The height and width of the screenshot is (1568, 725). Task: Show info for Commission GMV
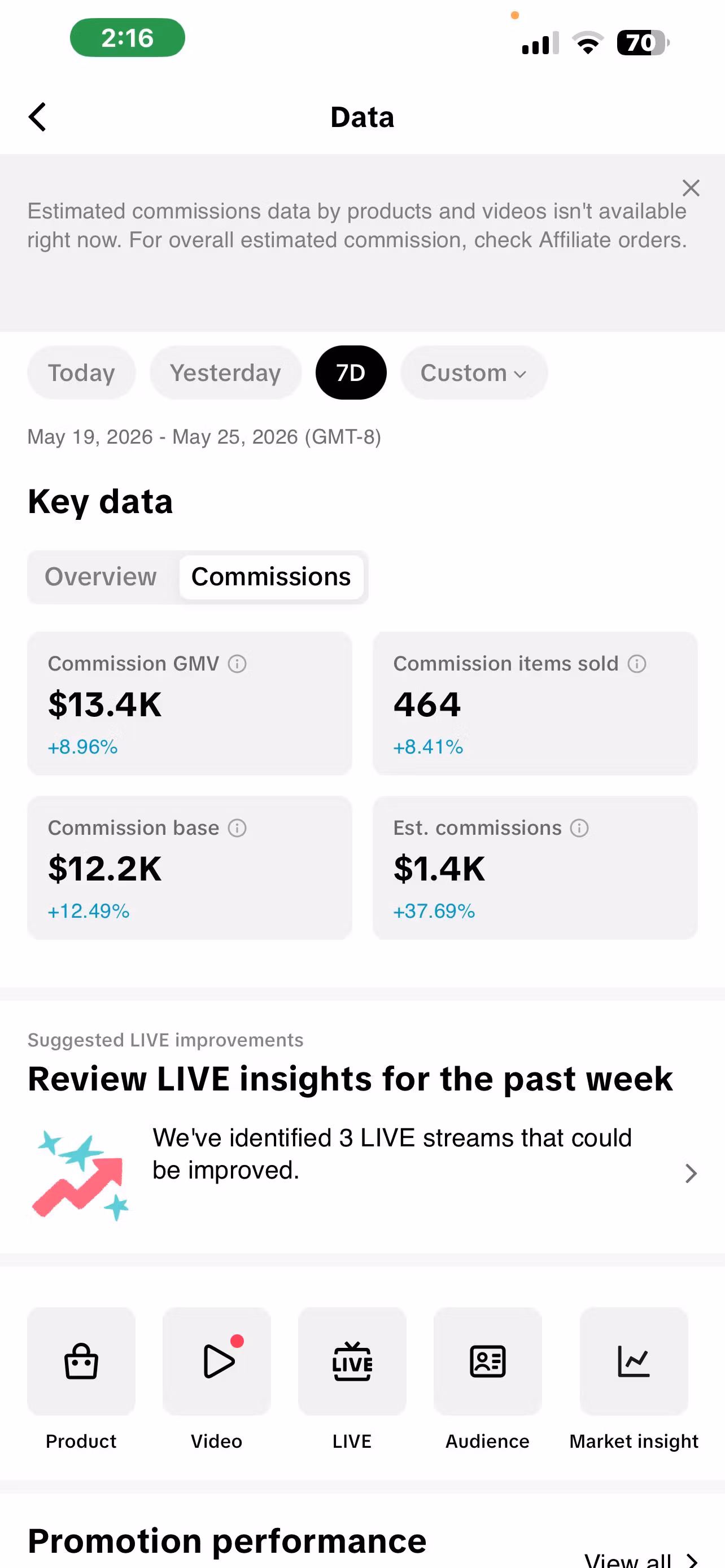[237, 663]
